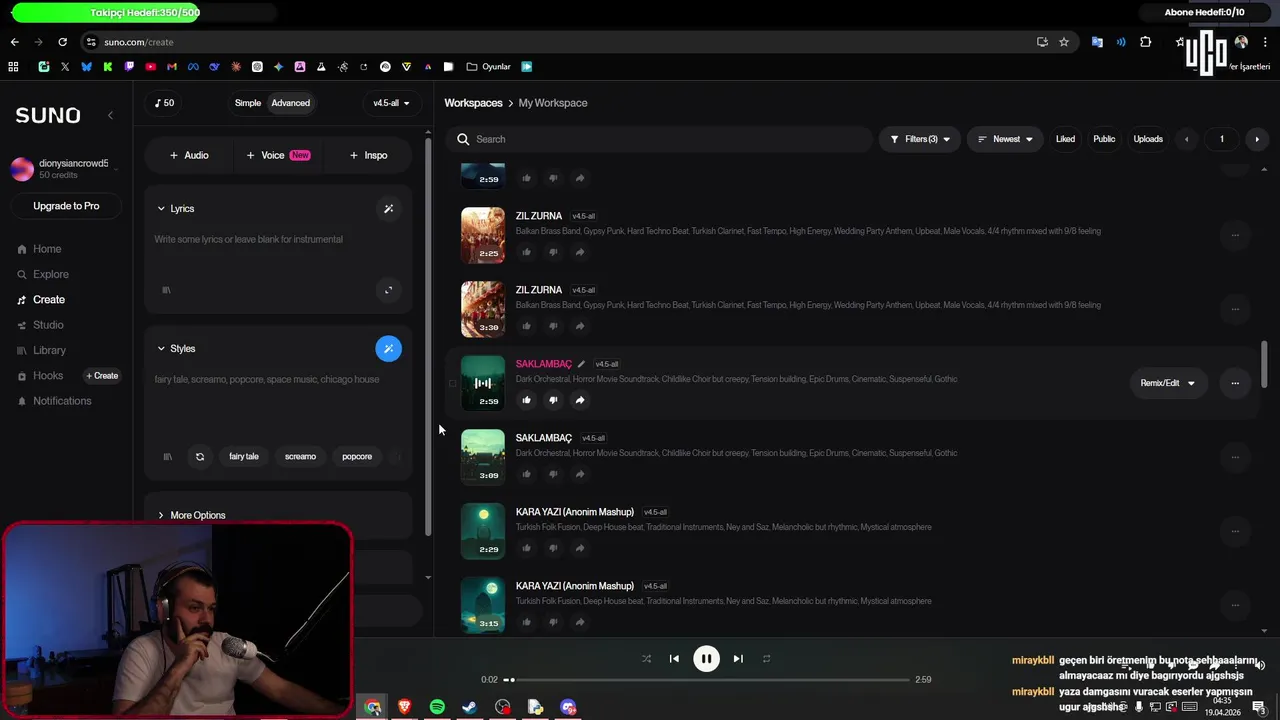1280x720 pixels.
Task: Dislike the KARA YAZI 2:29 track
Action: [x=553, y=548]
